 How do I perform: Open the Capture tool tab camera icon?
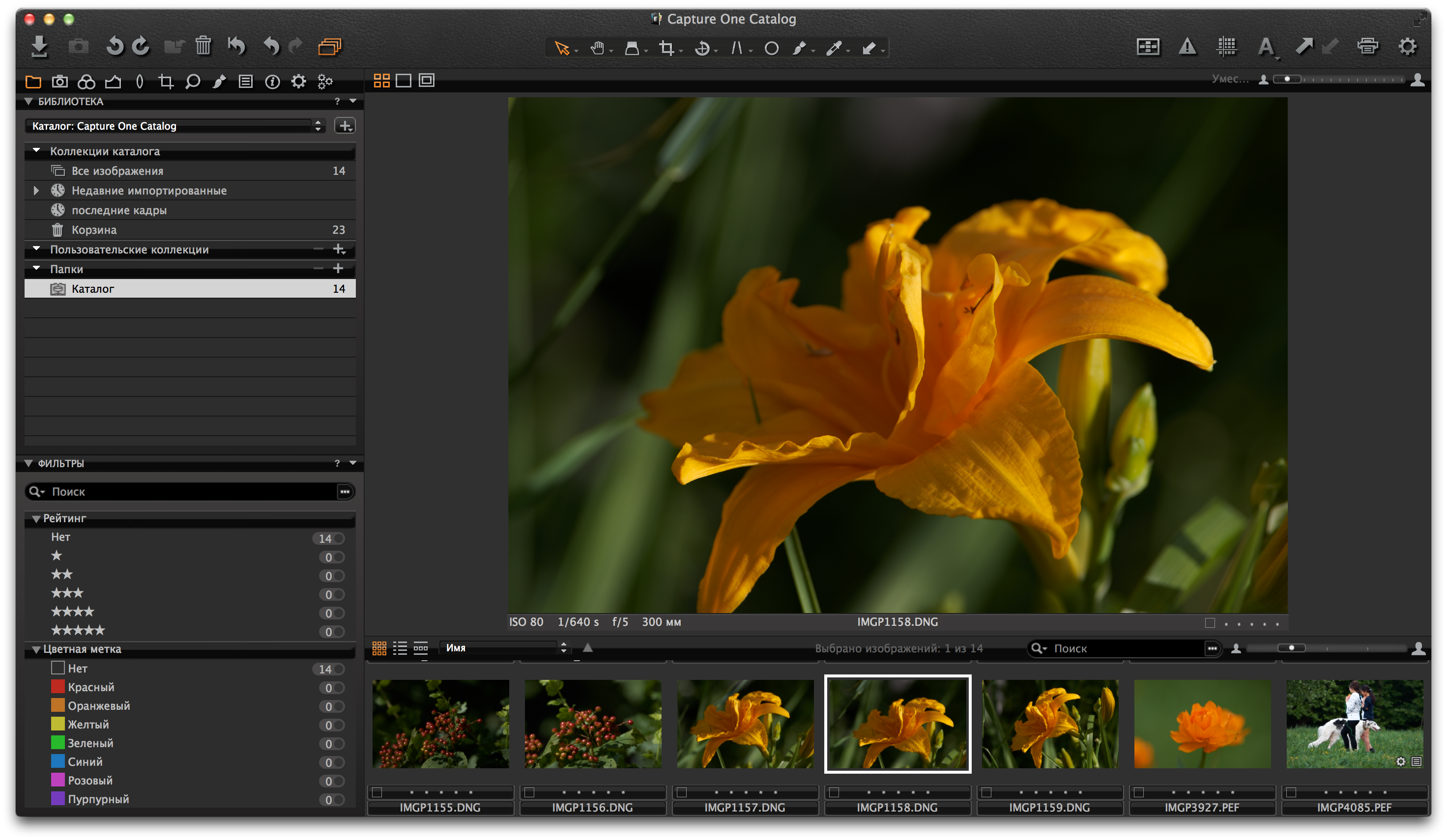click(59, 82)
